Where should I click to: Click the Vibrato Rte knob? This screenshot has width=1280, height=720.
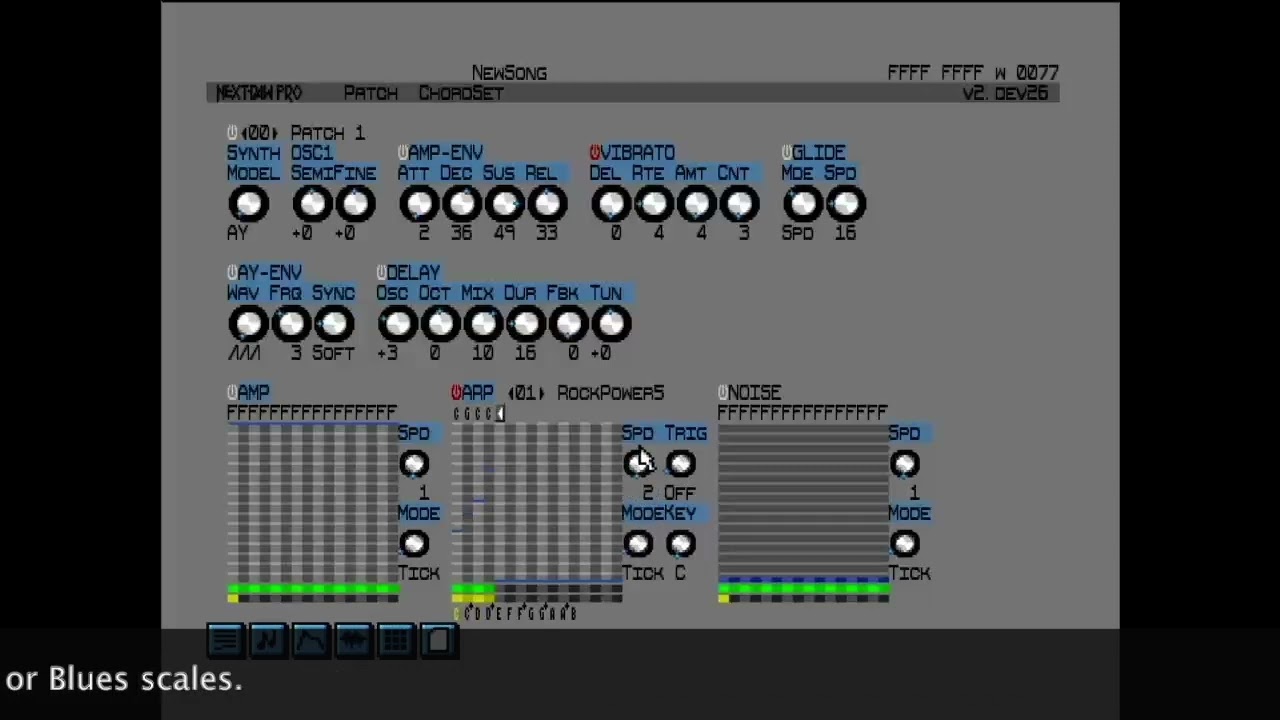pyautogui.click(x=654, y=204)
